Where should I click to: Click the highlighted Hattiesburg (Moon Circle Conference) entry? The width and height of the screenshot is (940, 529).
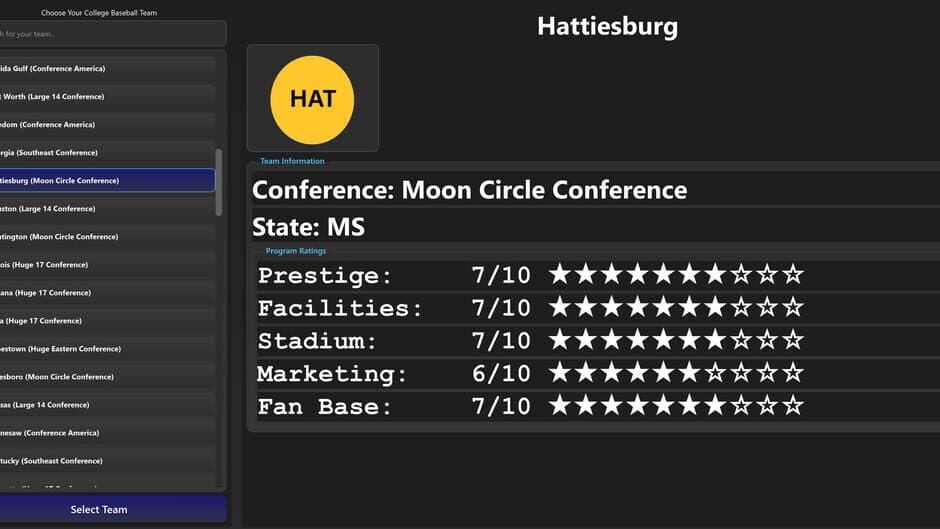tap(105, 181)
